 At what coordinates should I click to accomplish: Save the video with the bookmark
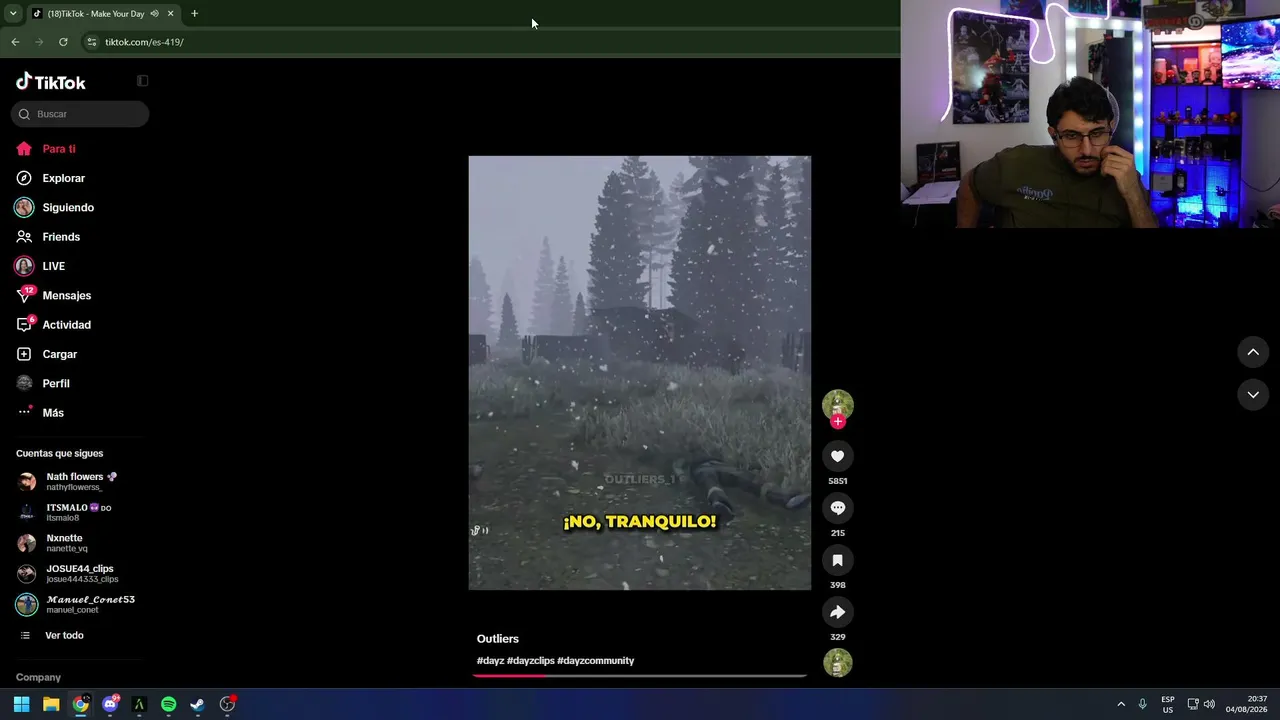tap(838, 560)
